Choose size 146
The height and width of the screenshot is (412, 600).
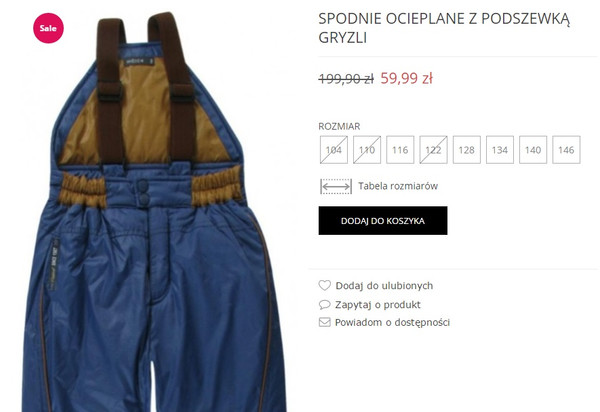point(566,150)
